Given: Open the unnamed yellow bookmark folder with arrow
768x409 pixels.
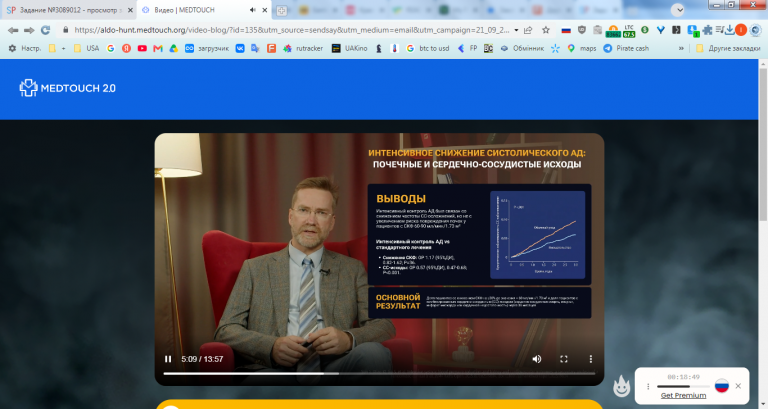Looking at the screenshot, I should [57, 48].
